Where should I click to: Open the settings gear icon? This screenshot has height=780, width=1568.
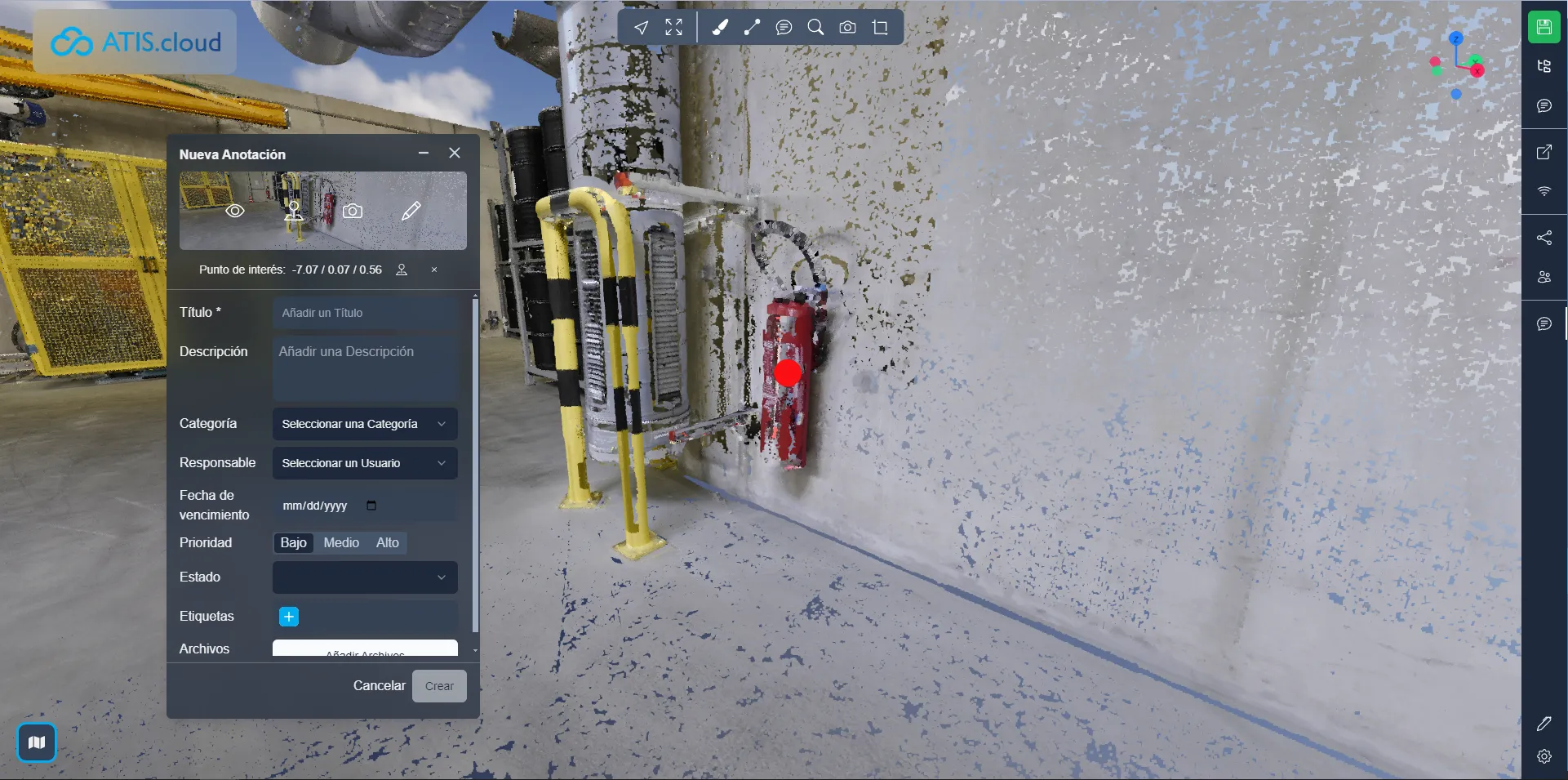tap(1544, 756)
